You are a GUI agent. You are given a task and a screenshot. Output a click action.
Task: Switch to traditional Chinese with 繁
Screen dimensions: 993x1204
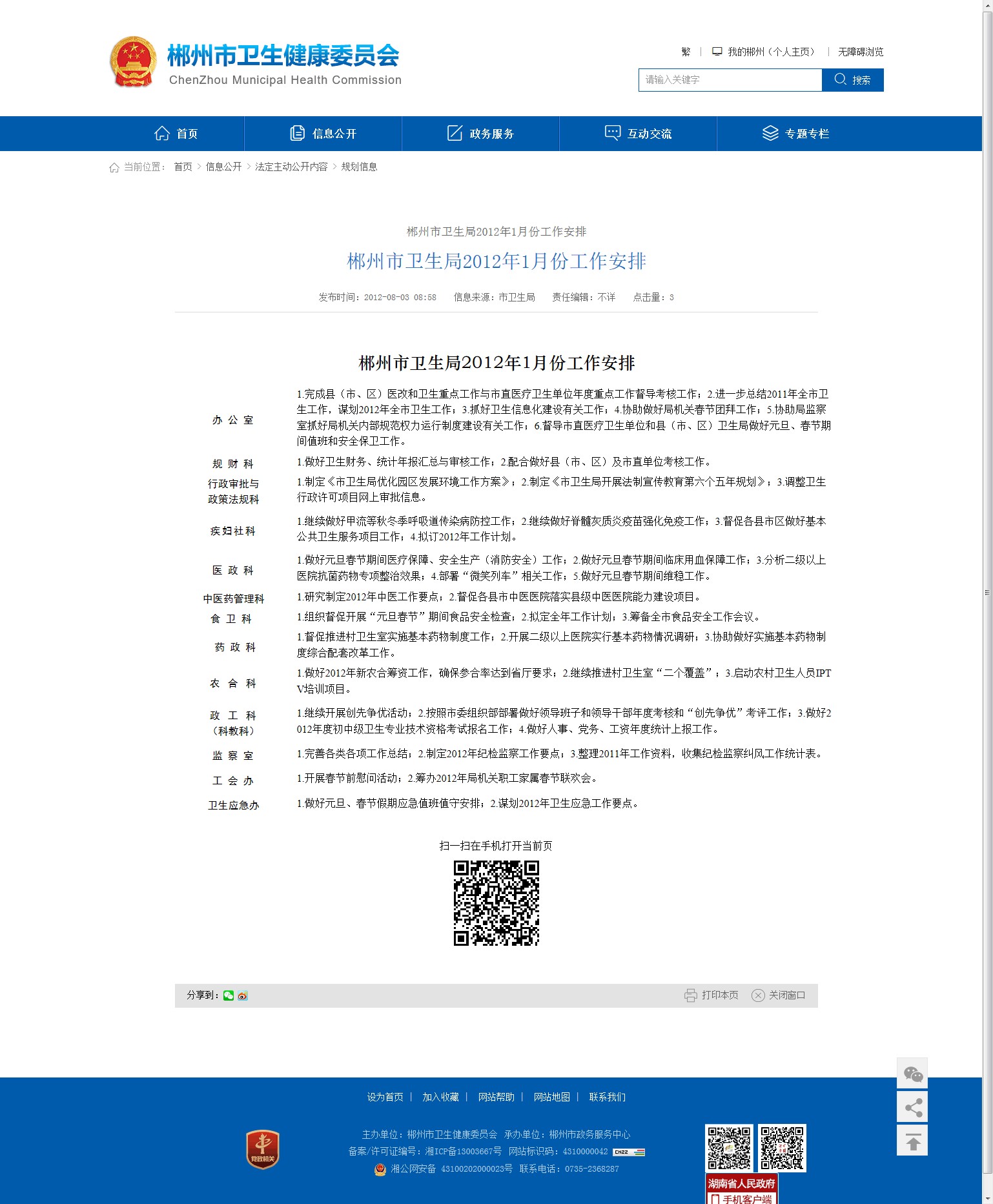(x=686, y=52)
